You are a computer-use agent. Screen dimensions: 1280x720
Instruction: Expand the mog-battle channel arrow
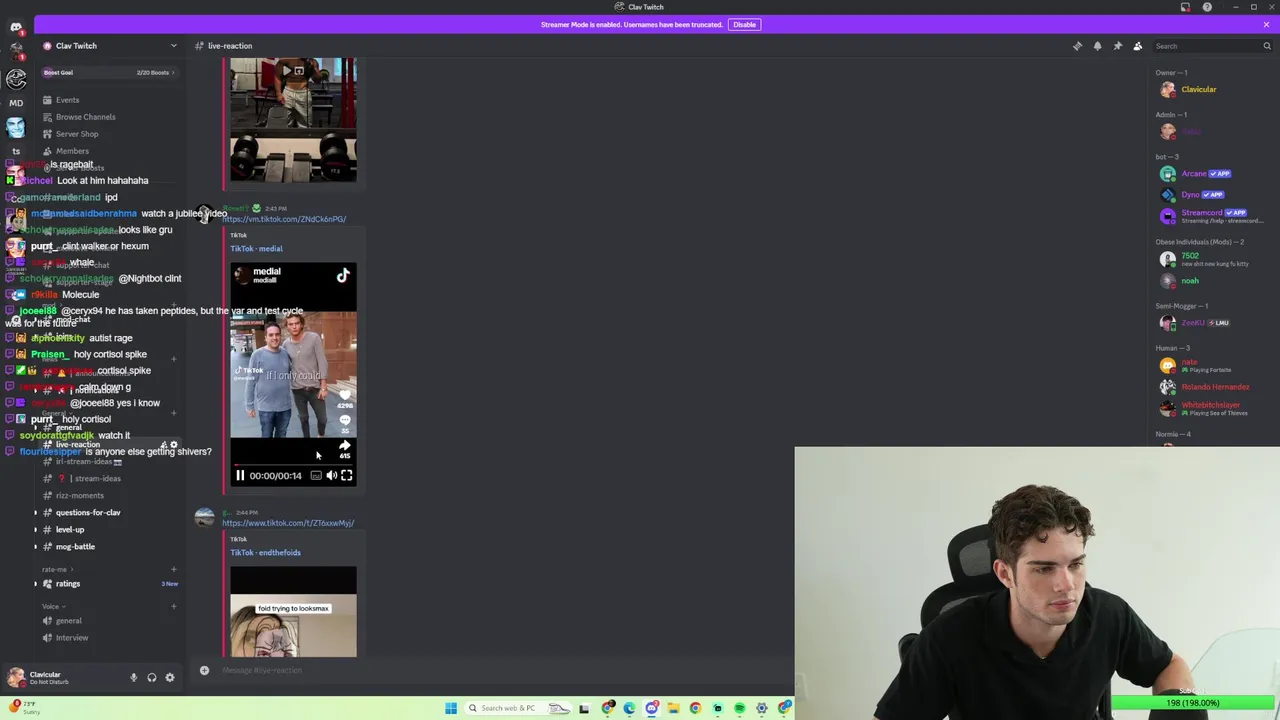[36, 546]
